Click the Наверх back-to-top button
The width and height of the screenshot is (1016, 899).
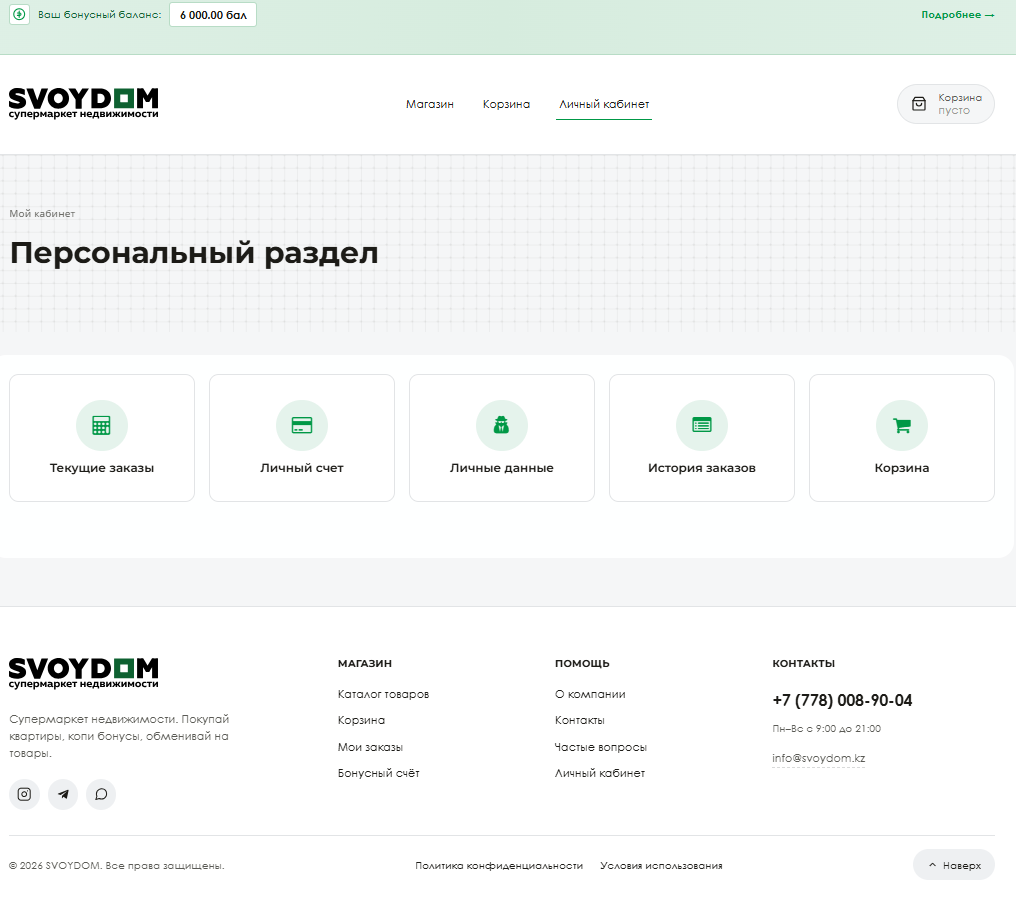point(954,865)
